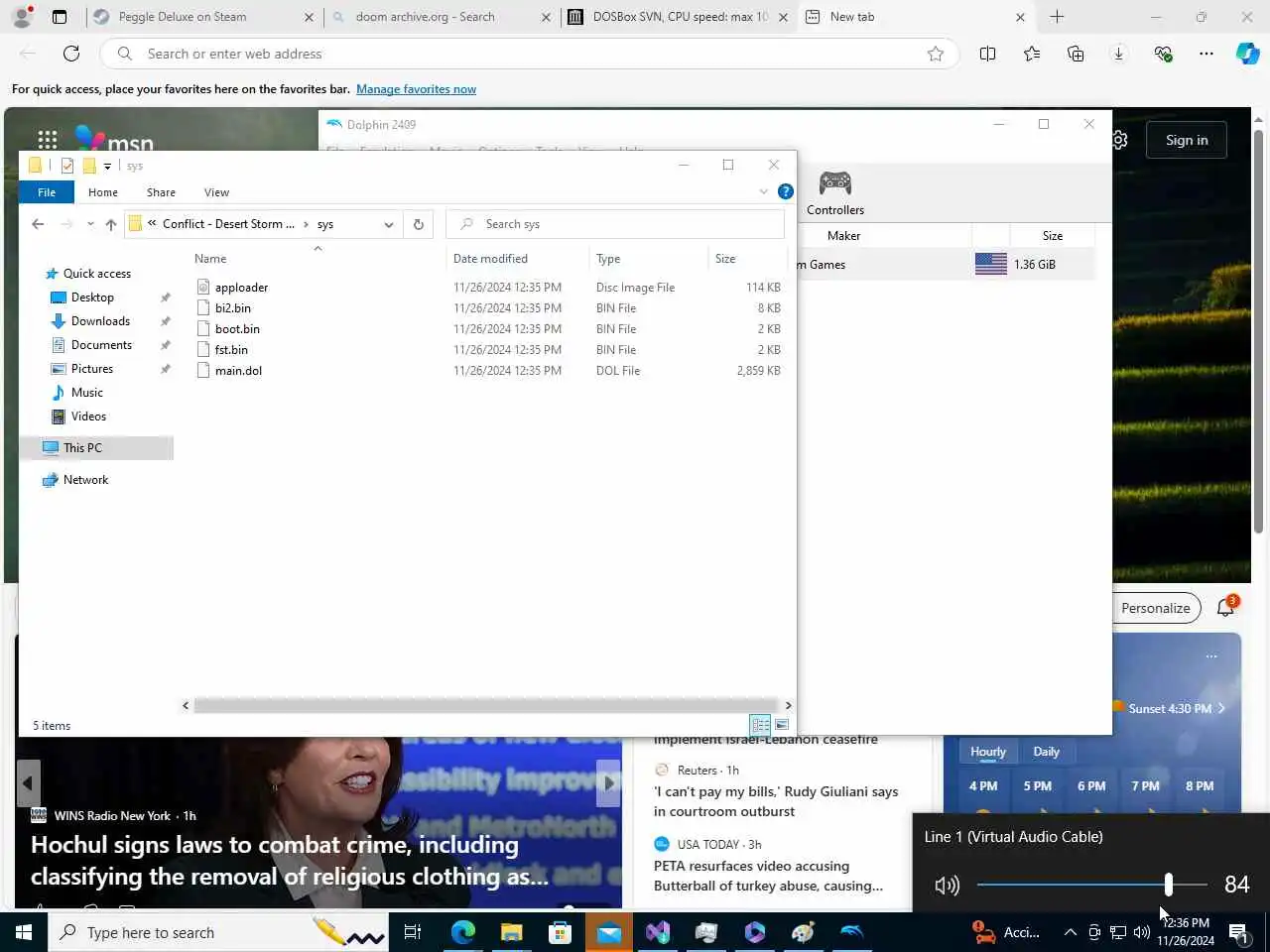Open File Explorer from taskbar
This screenshot has width=1270, height=952.
pyautogui.click(x=511, y=932)
